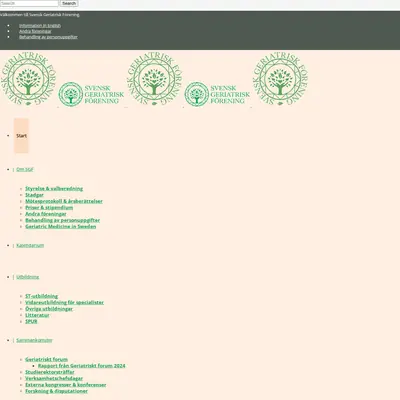Image resolution: width=400 pixels, height=400 pixels.
Task: Open Priser & stipendium link
Action: tap(49, 208)
